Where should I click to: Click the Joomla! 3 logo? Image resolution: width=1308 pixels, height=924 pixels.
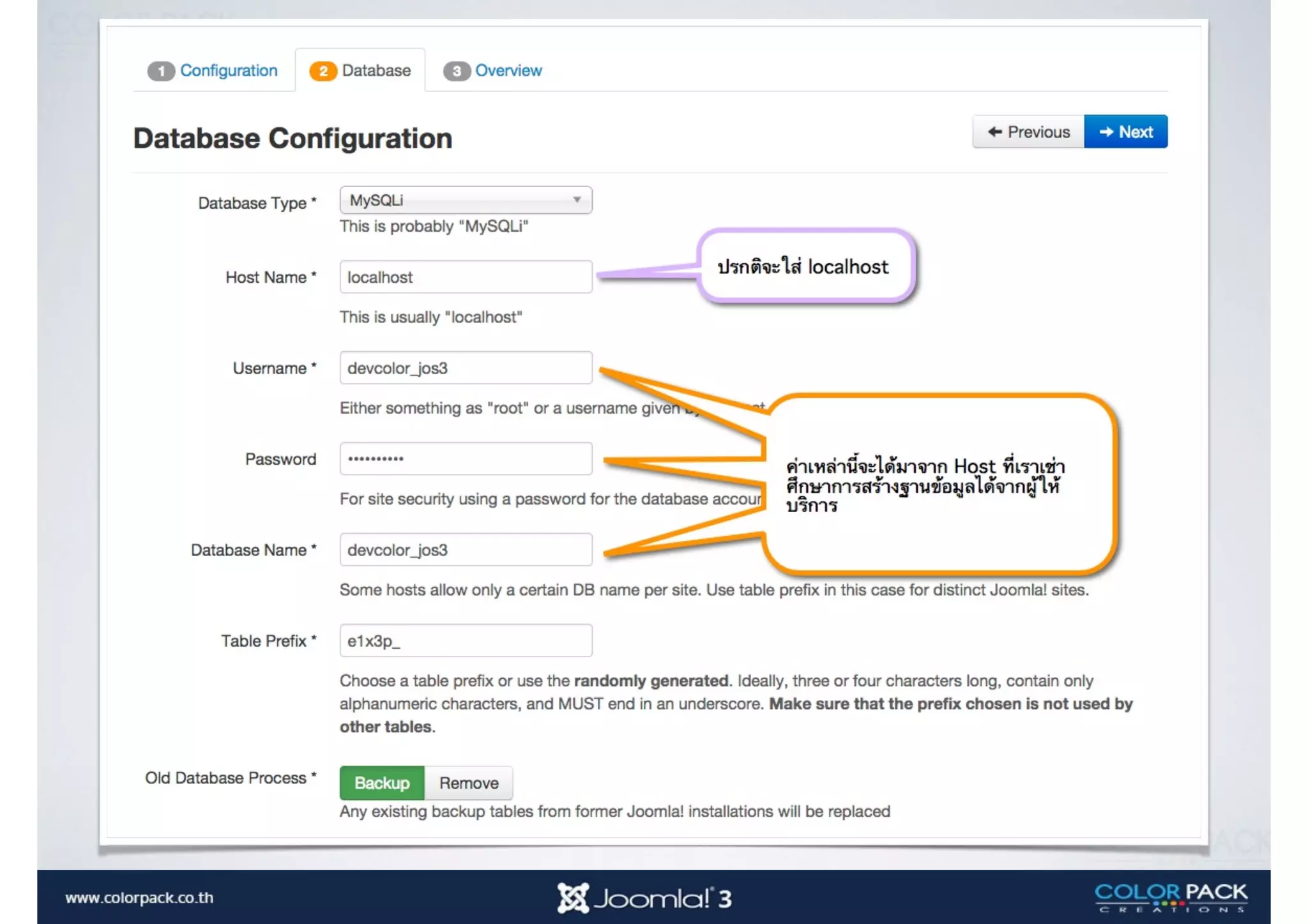coord(644,898)
